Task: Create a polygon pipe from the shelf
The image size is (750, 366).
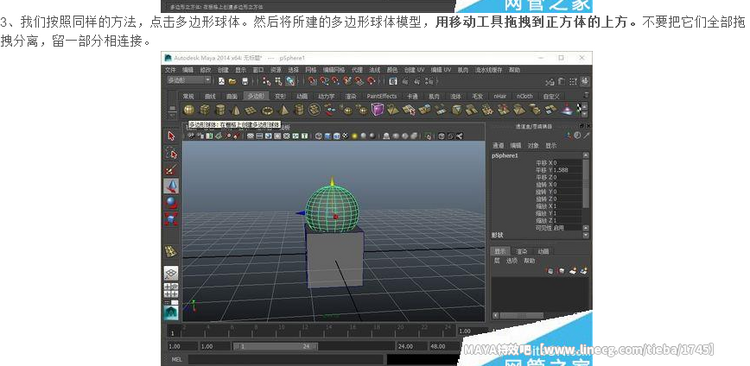Action: tap(299, 110)
